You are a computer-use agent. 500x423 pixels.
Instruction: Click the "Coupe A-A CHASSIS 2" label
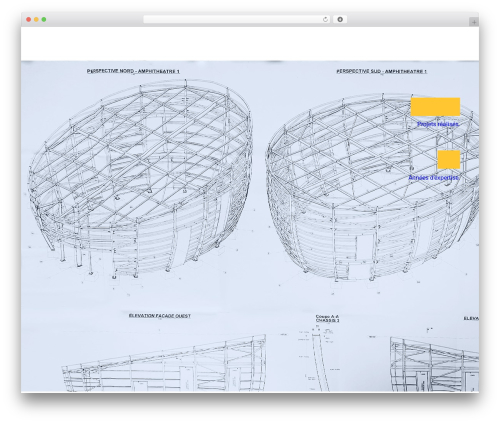327,318
